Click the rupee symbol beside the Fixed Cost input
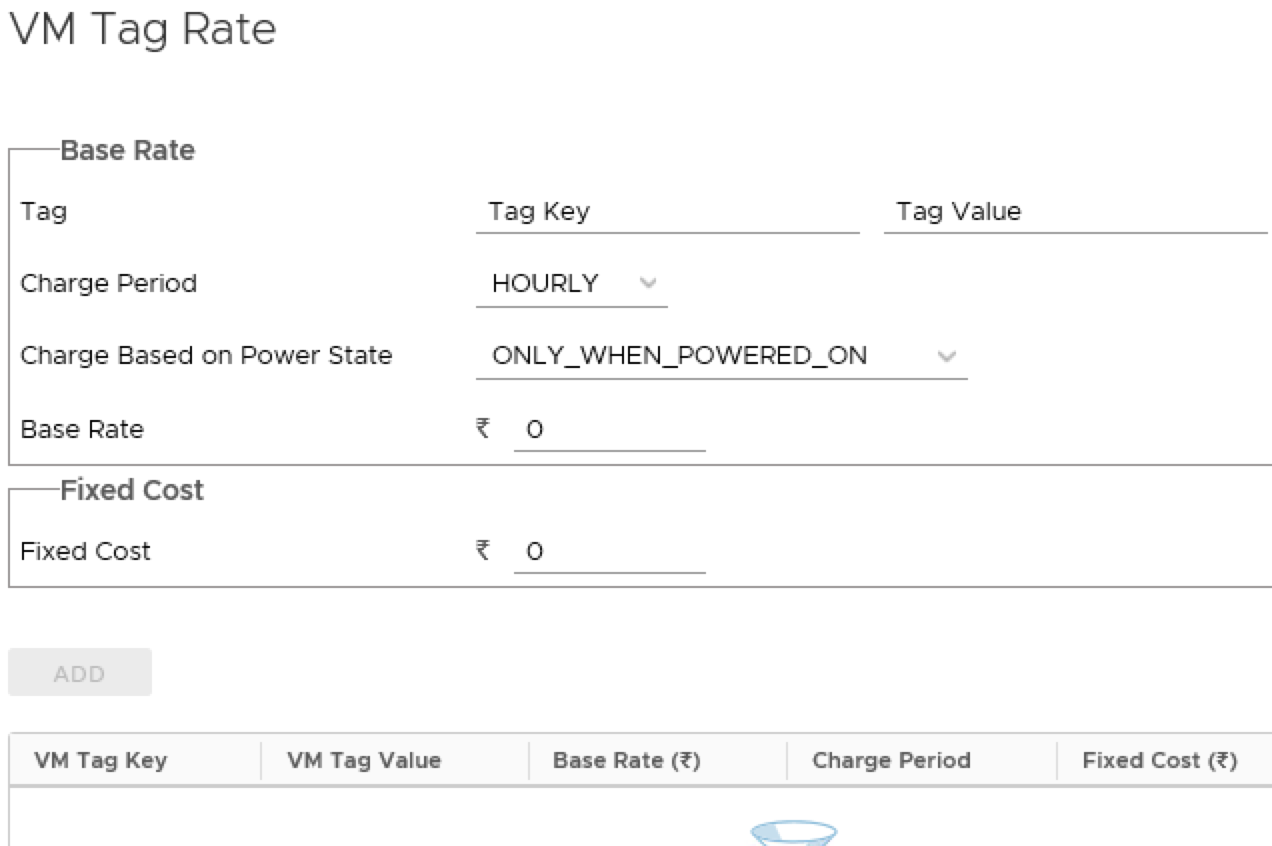 484,551
